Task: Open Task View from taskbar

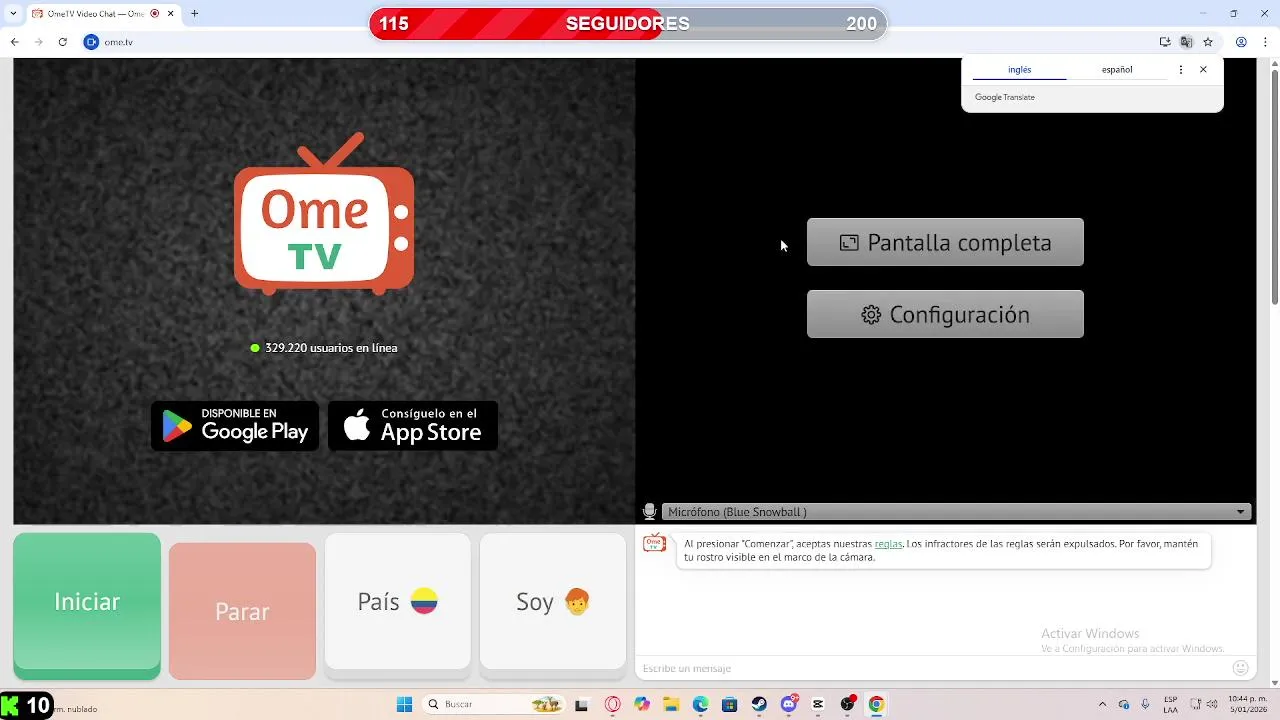Action: click(581, 704)
